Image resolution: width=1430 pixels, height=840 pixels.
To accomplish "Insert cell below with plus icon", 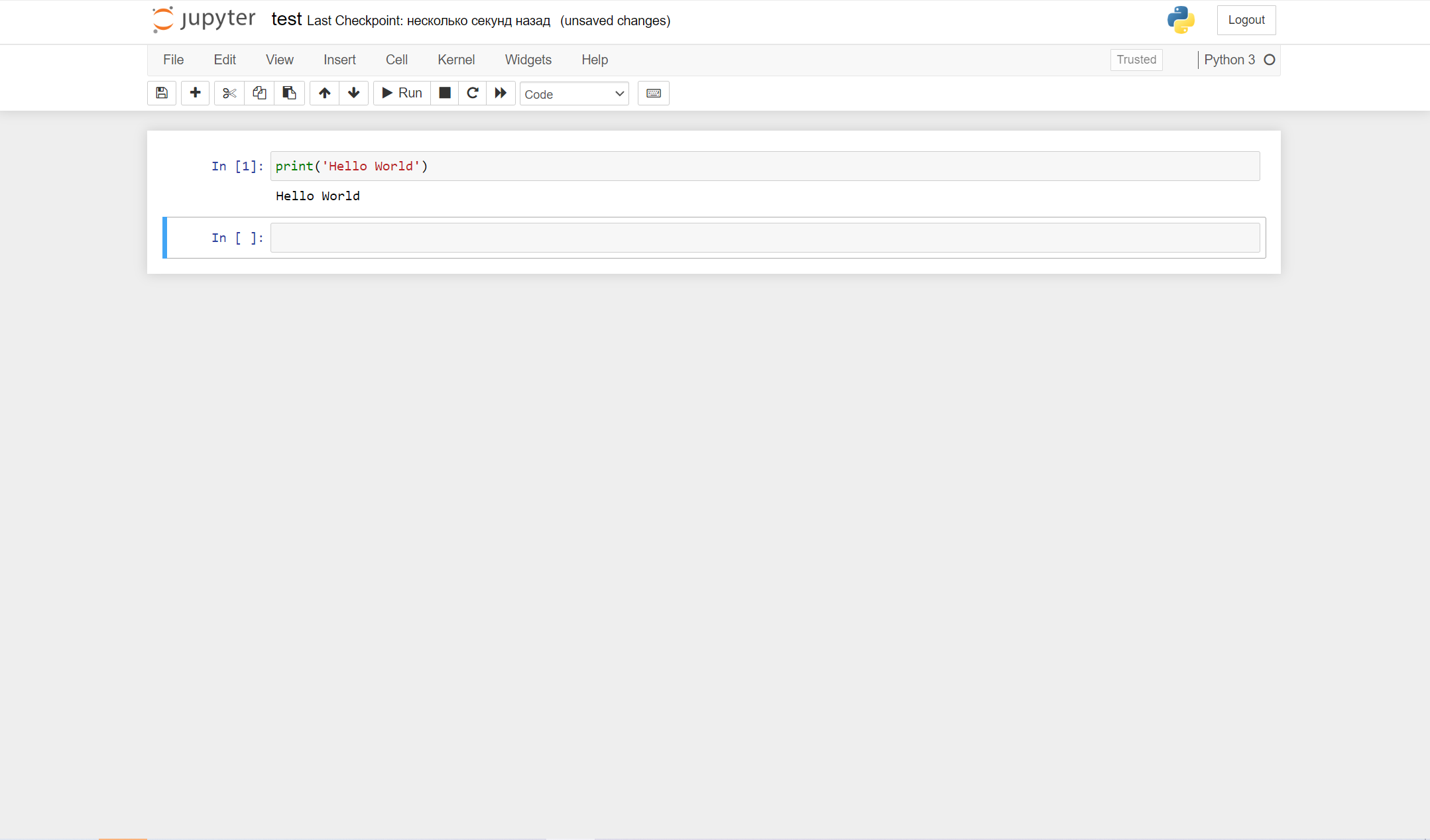I will [x=195, y=93].
